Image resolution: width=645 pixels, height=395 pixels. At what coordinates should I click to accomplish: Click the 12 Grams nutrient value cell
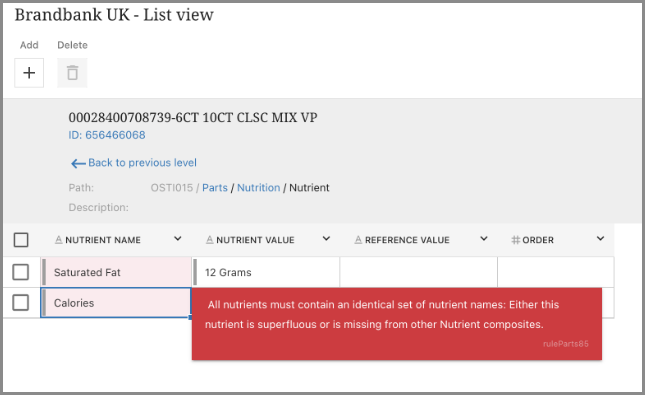pos(266,272)
